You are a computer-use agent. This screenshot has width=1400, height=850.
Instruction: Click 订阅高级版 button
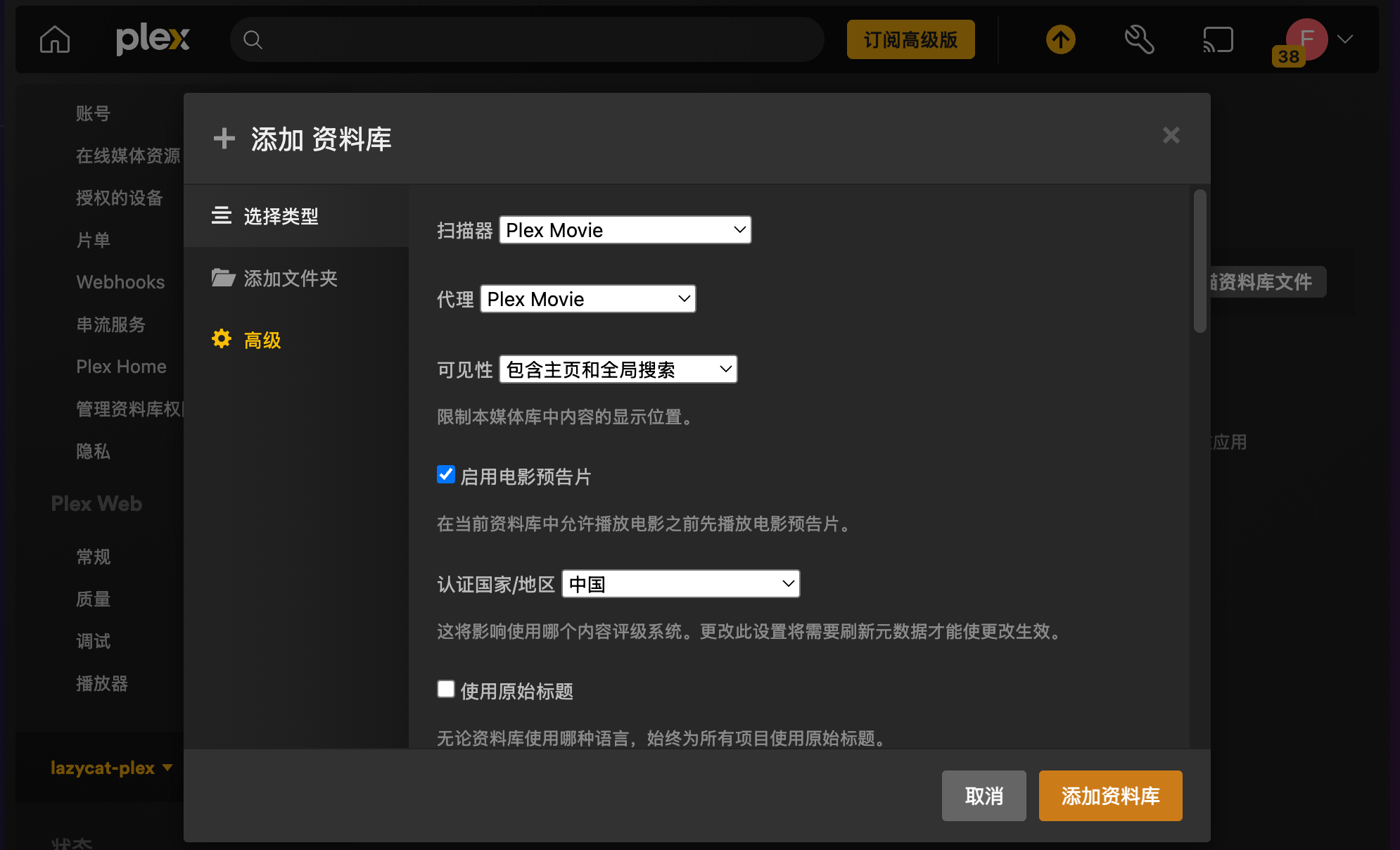click(x=911, y=39)
